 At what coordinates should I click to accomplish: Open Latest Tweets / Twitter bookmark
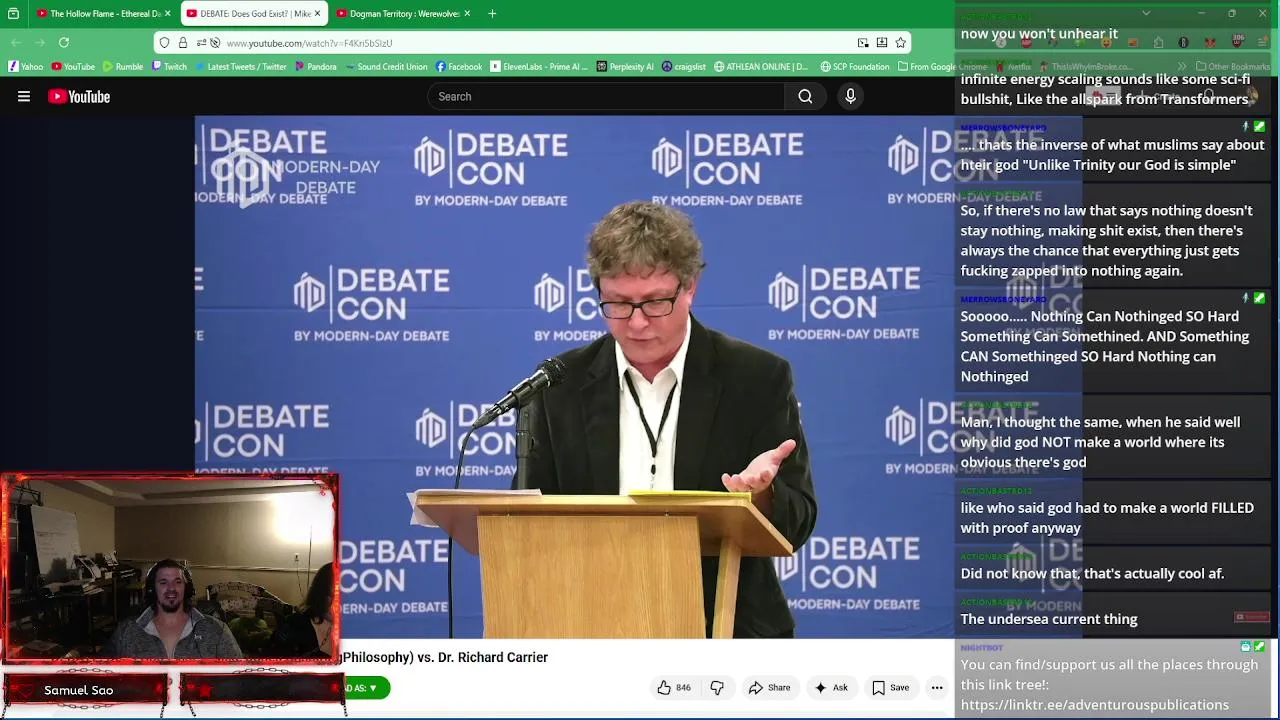(x=239, y=67)
